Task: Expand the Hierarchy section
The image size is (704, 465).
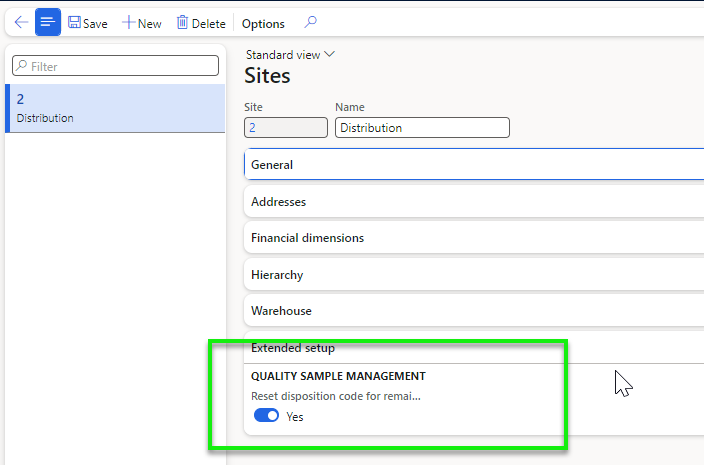Action: [277, 275]
